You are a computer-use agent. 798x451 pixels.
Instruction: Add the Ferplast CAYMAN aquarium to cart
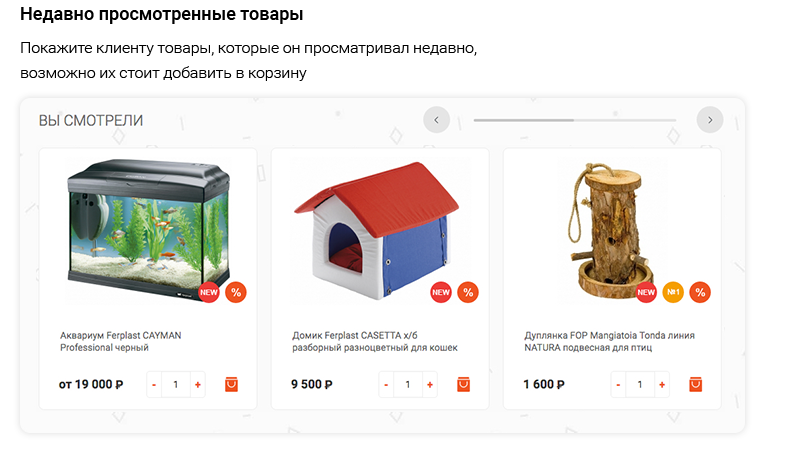pos(231,384)
